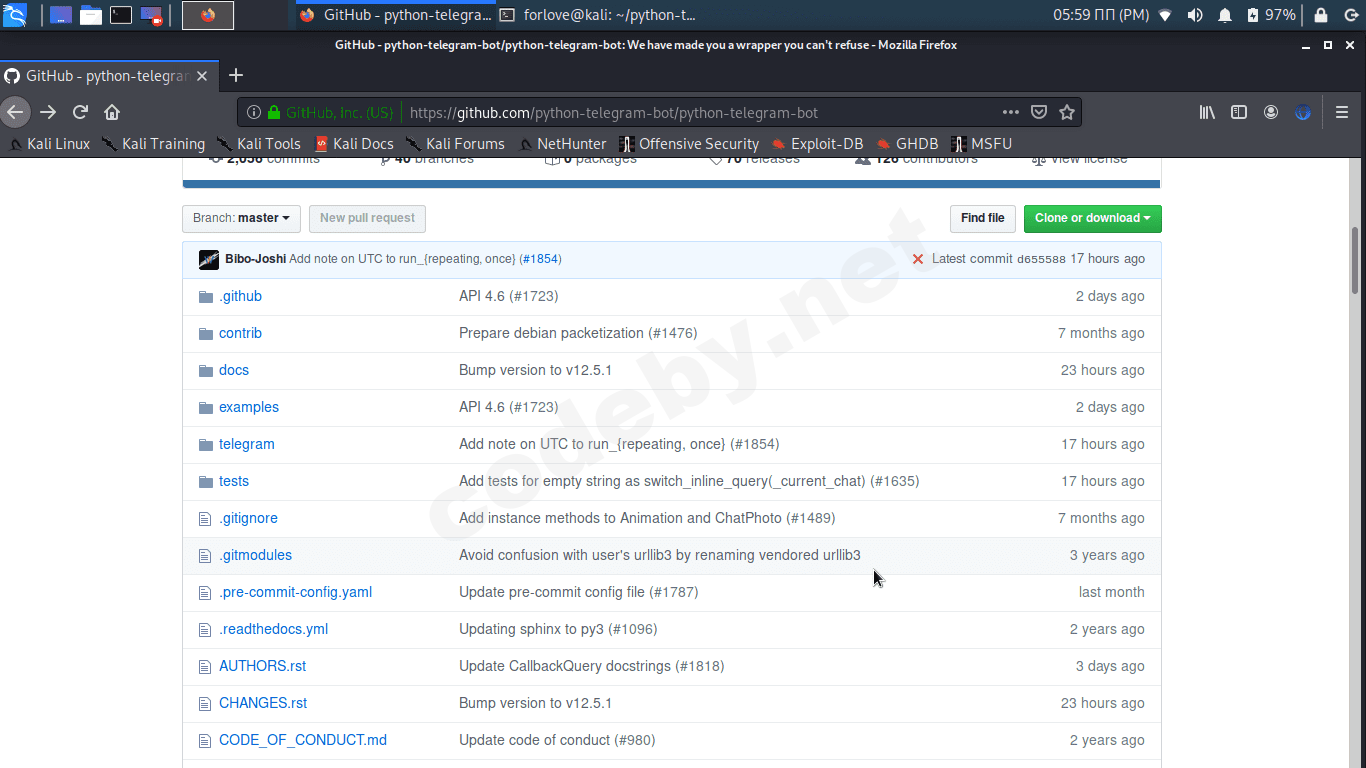This screenshot has height=768, width=1366.
Task: Click the panel clock showing 05:59
Action: click(1101, 15)
